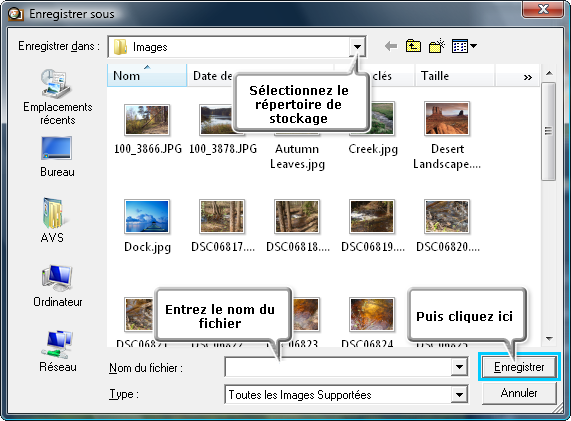Open the Type file format dropdown
This screenshot has width=571, height=421.
pos(459,394)
